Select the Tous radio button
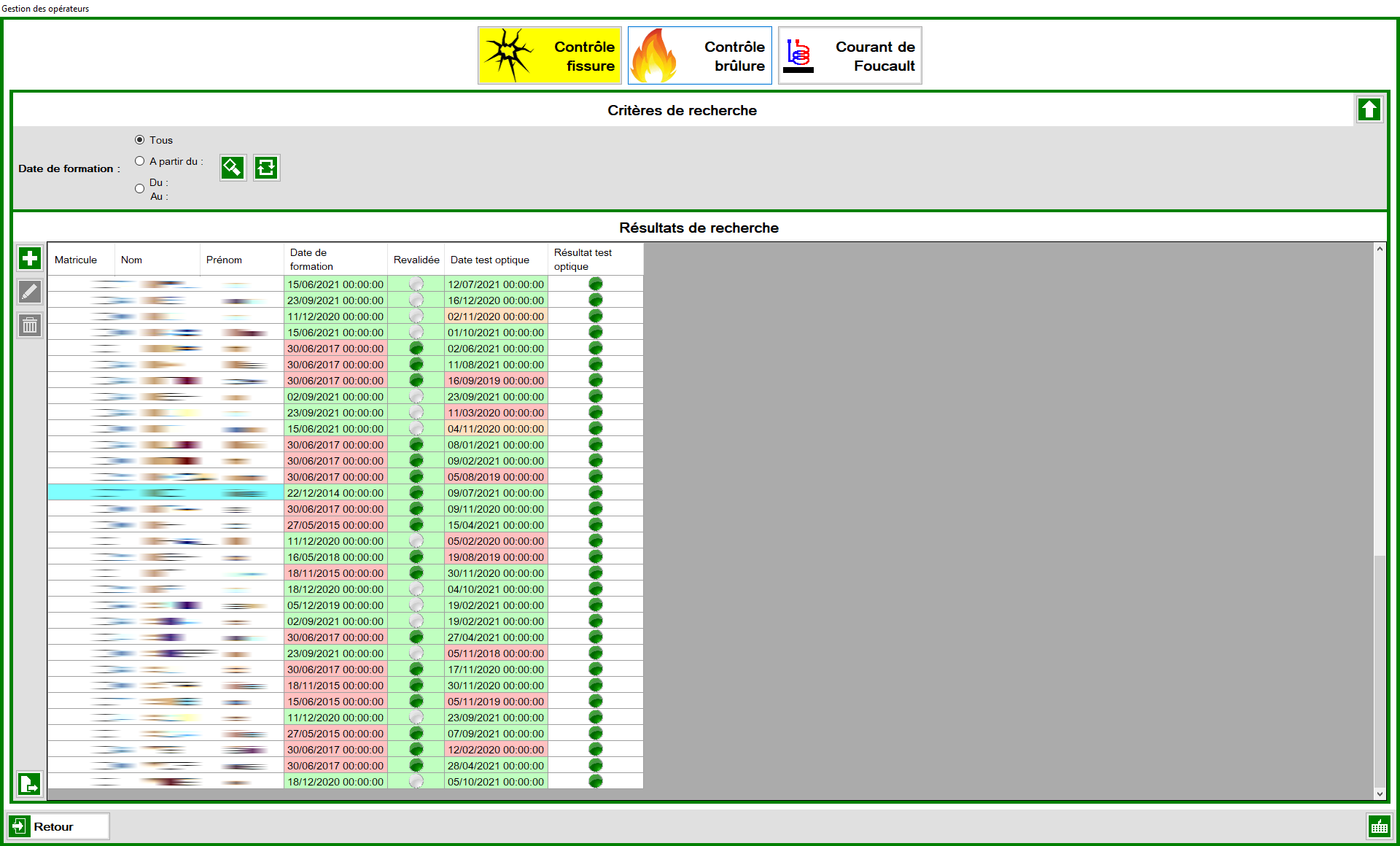The height and width of the screenshot is (846, 1400). [x=139, y=140]
